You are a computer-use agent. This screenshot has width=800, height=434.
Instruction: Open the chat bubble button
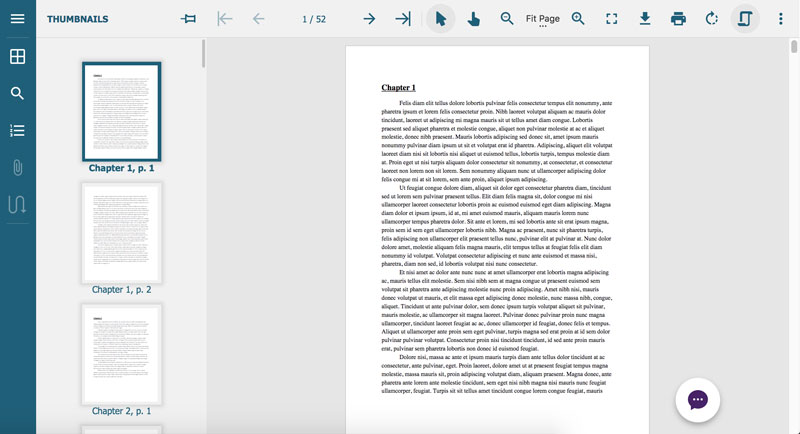coord(697,400)
